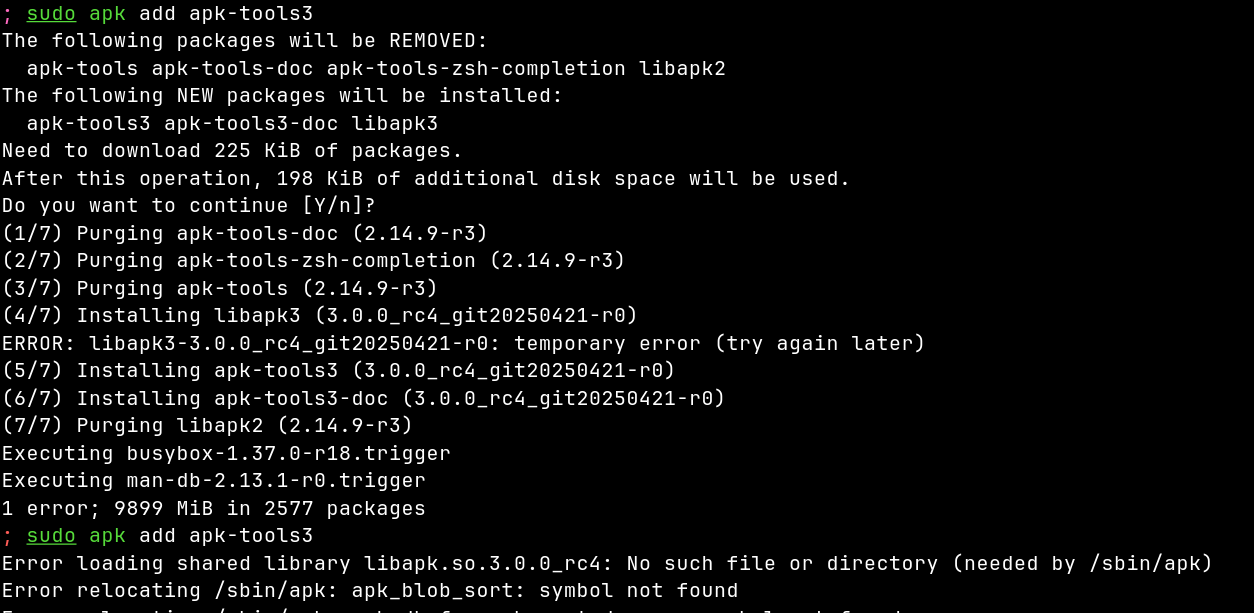Click the underlined sudo in second command

(51, 535)
